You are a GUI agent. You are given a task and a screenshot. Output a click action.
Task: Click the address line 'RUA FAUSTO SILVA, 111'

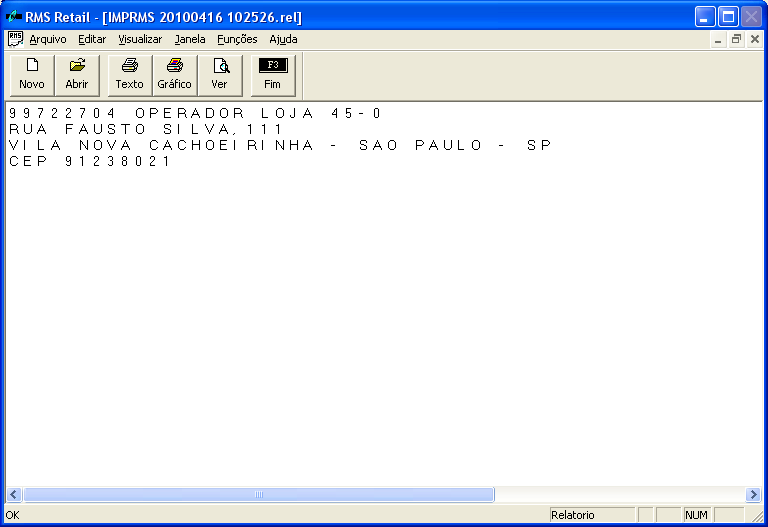point(145,129)
